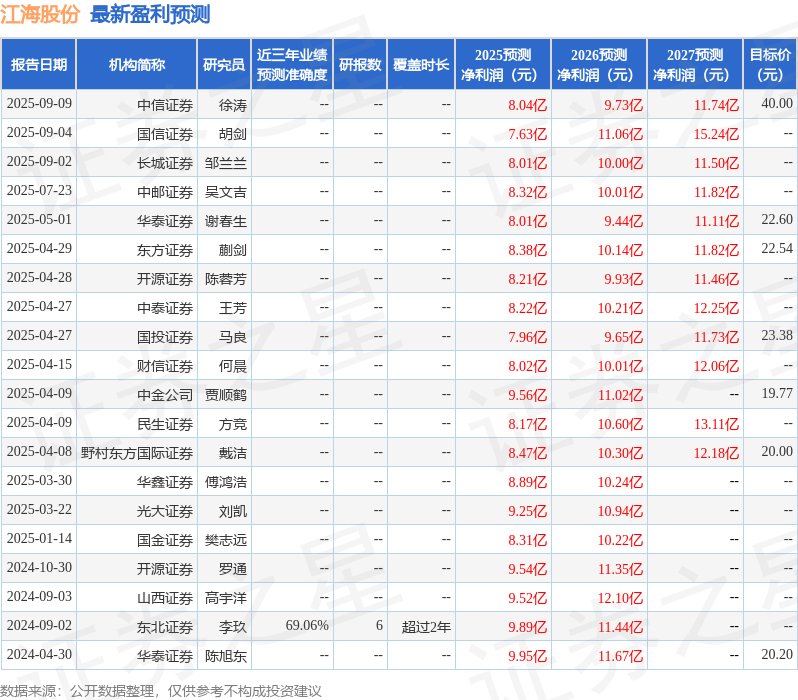Click target price 19.77
798x700 pixels.
[x=777, y=394]
